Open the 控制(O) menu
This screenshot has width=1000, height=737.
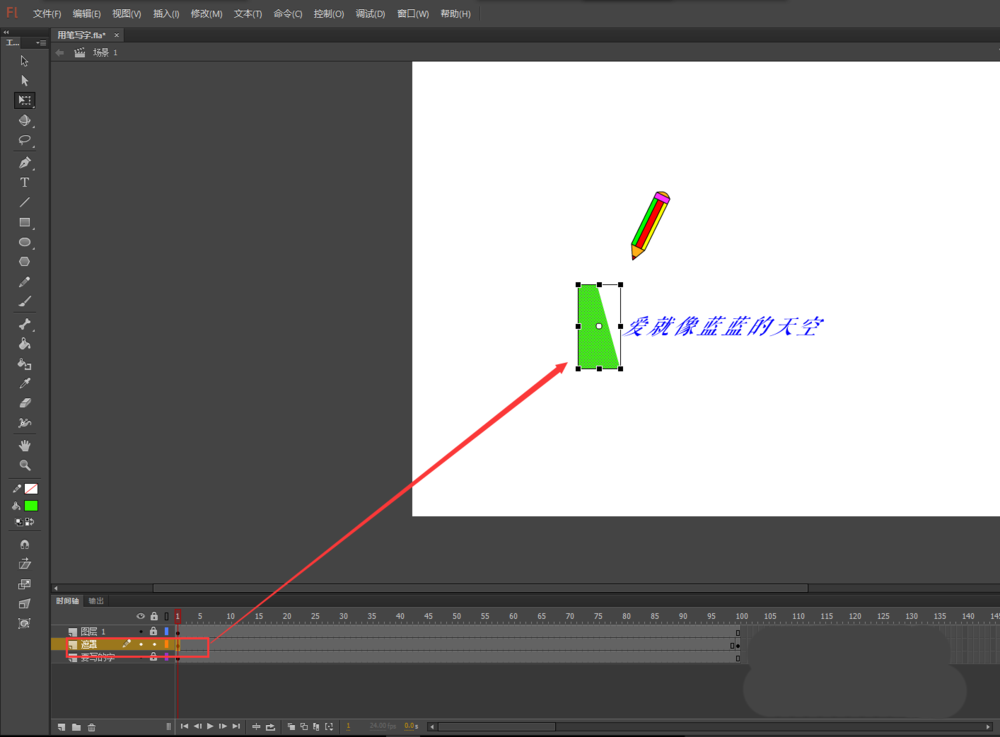[328, 14]
